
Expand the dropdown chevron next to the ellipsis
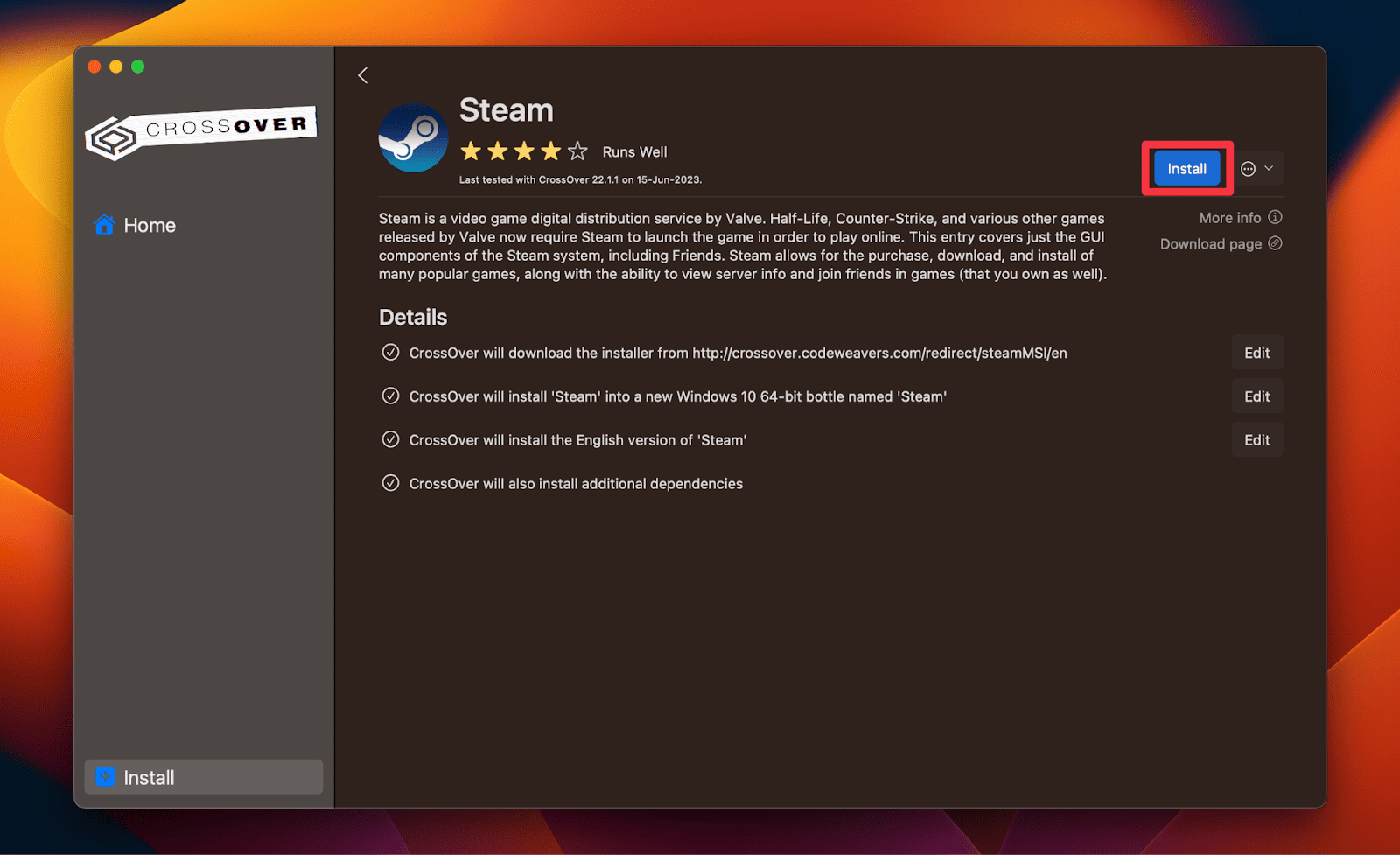point(1269,169)
